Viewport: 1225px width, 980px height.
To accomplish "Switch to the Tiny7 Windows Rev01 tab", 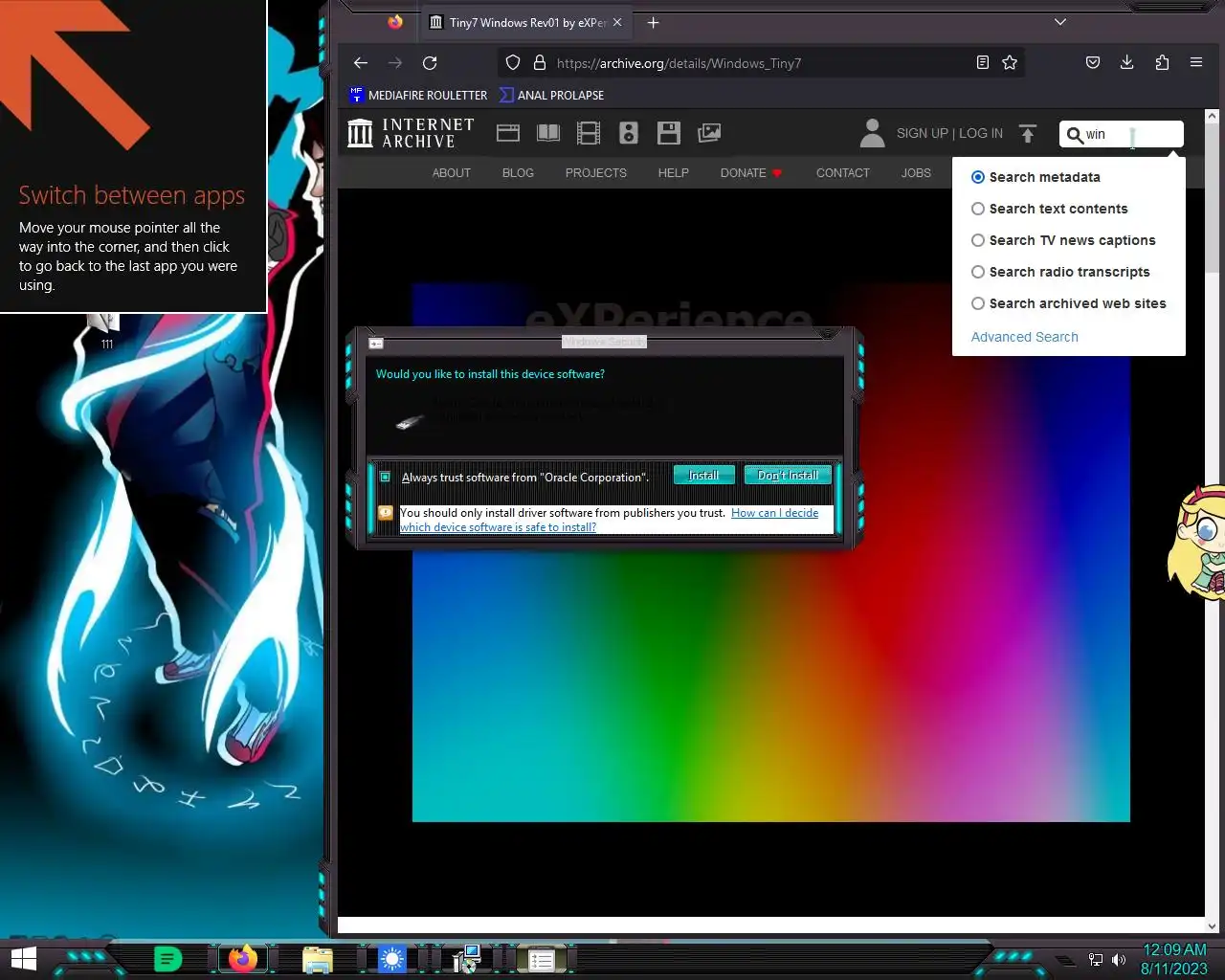I will click(x=524, y=22).
